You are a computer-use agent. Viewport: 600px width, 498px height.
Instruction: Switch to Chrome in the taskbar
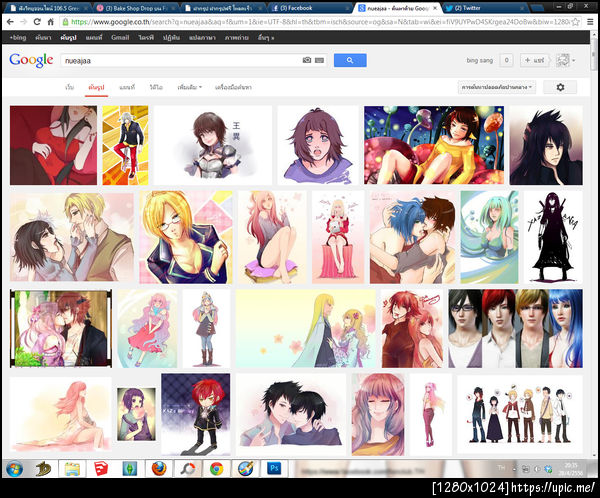(216, 469)
